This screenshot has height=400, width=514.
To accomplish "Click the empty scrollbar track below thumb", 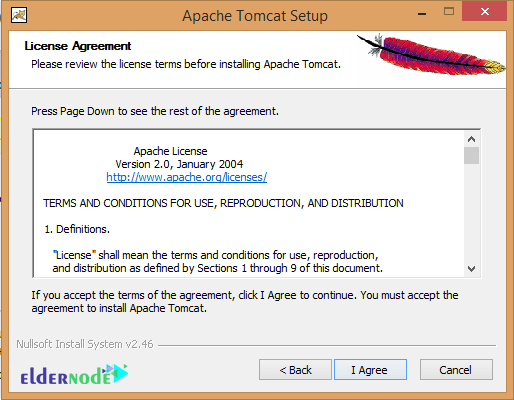I will 471,213.
